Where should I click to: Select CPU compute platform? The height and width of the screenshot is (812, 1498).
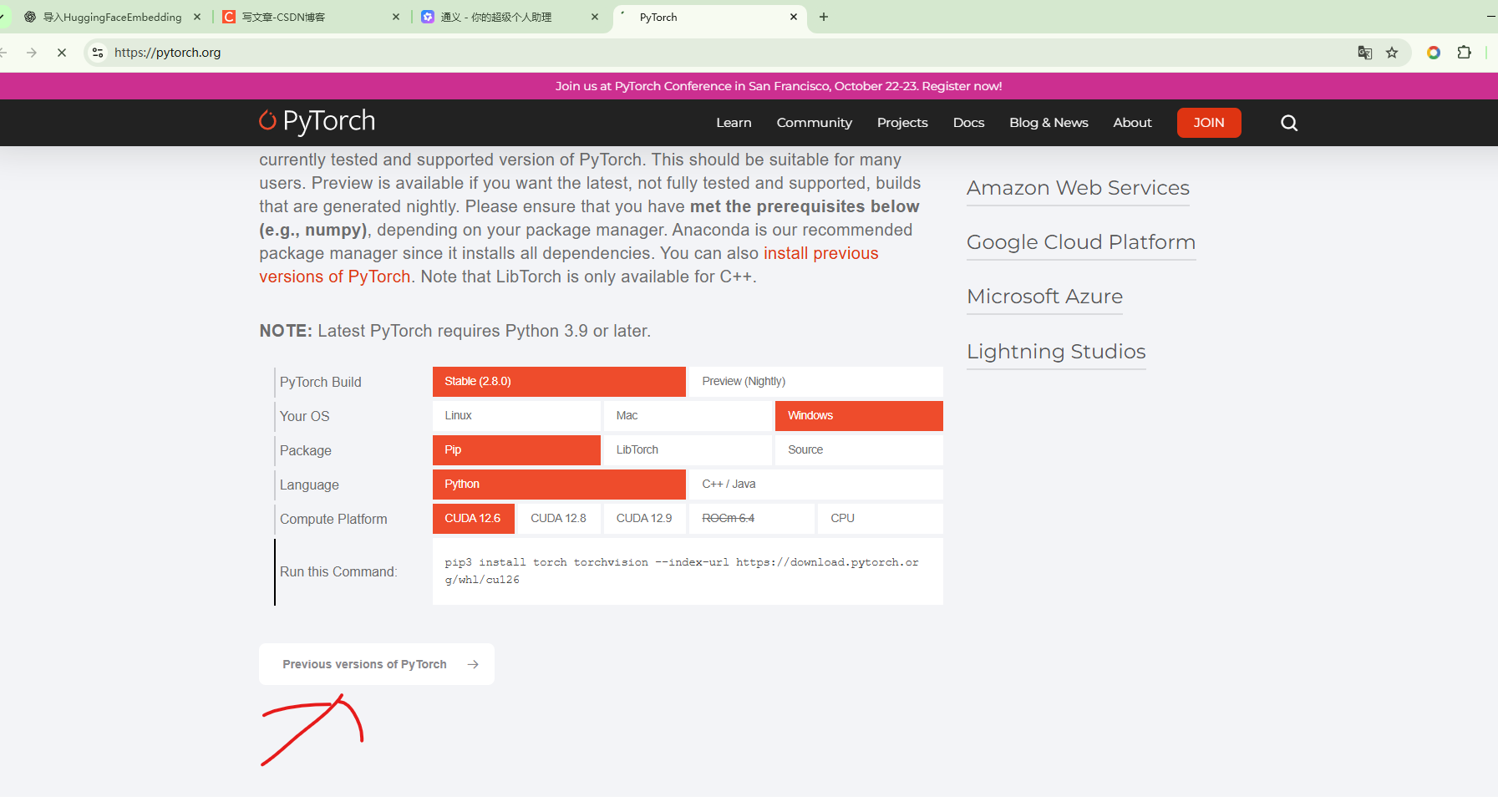click(881, 519)
